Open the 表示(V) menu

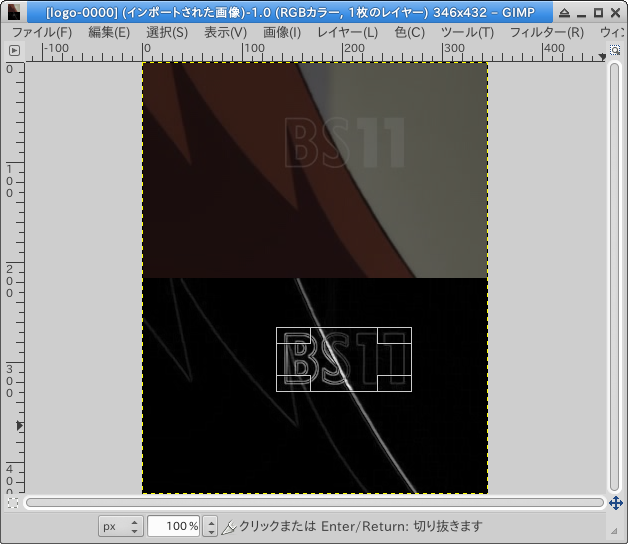pyautogui.click(x=225, y=32)
